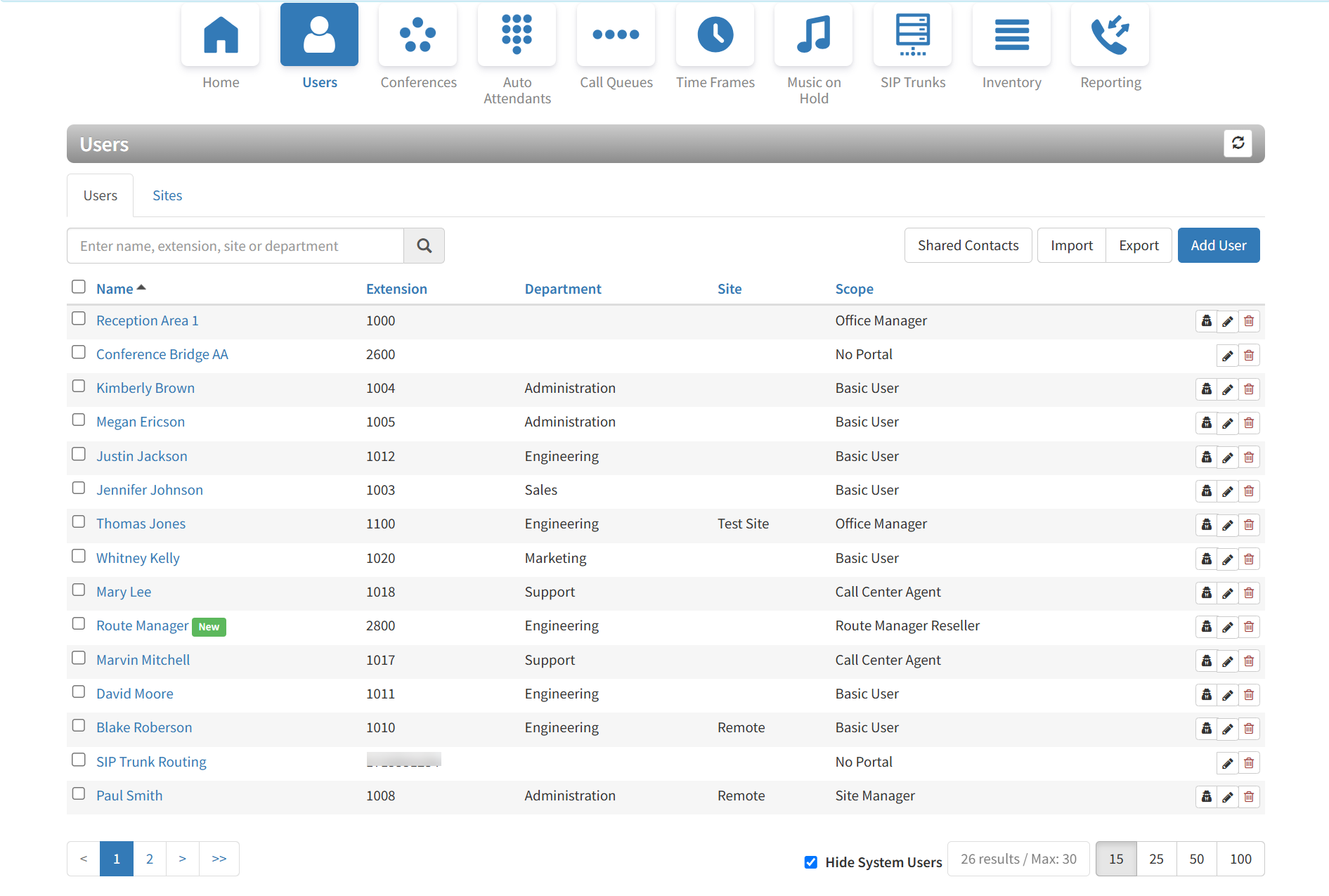This screenshot has width=1329, height=896.
Task: Open Blake Roberson user link
Action: pyautogui.click(x=144, y=727)
